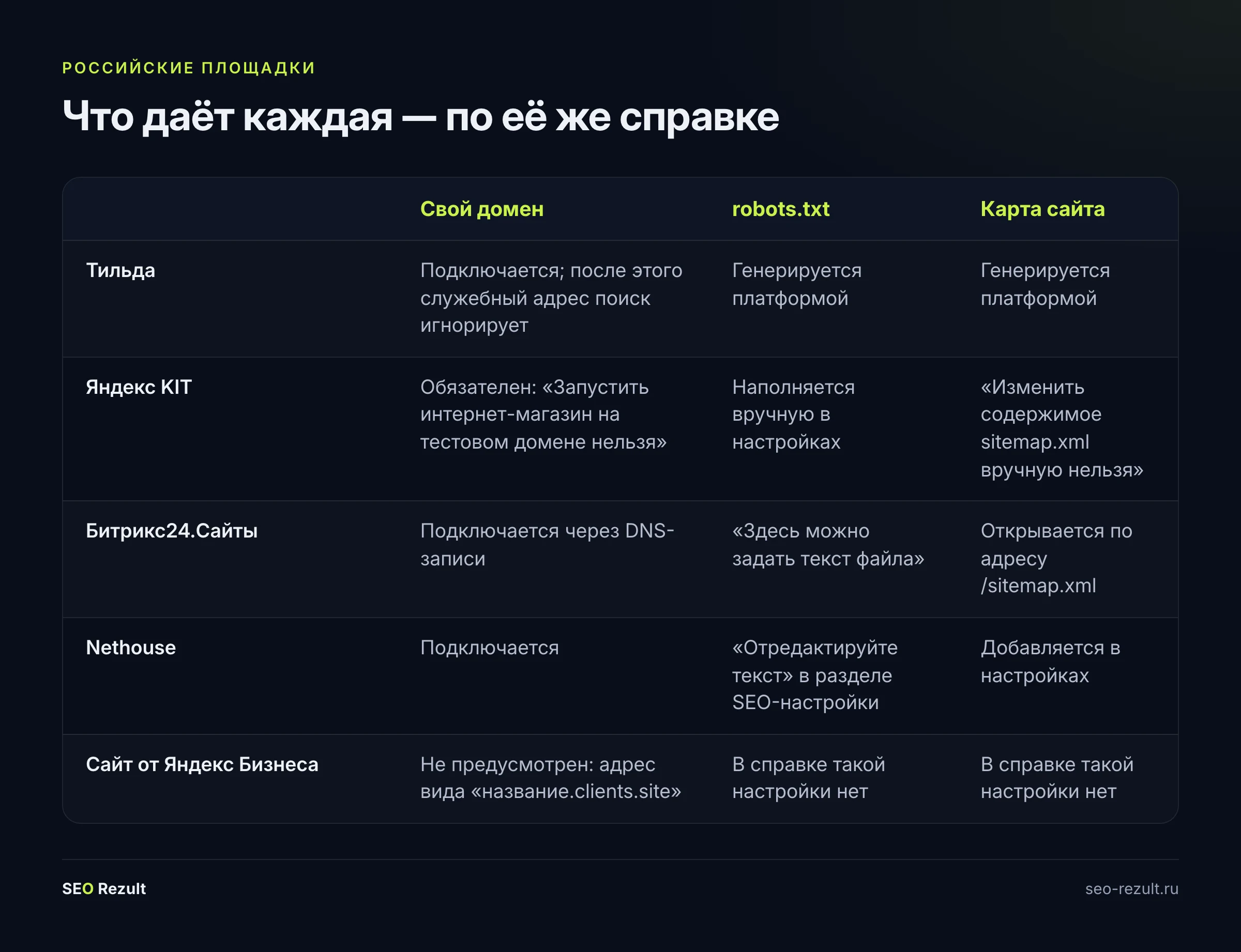Click the "Сайт от Яндекс Бизнеса" row name
Screen dimensions: 1241x952
point(202,764)
